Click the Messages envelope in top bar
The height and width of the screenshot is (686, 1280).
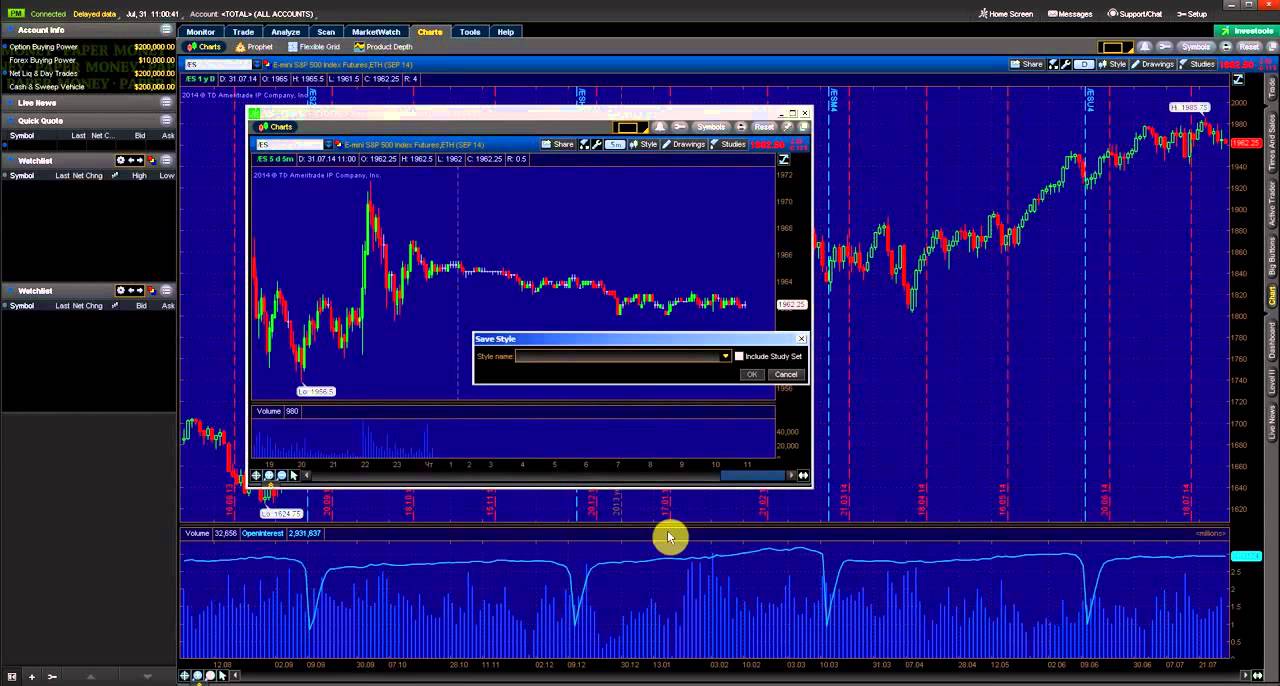(x=1069, y=14)
